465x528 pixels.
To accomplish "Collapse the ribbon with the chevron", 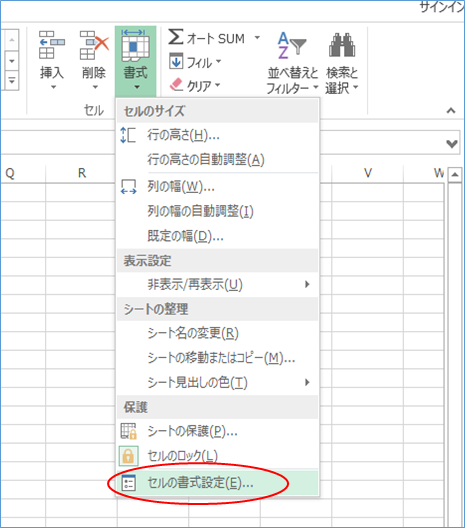I will pyautogui.click(x=451, y=110).
